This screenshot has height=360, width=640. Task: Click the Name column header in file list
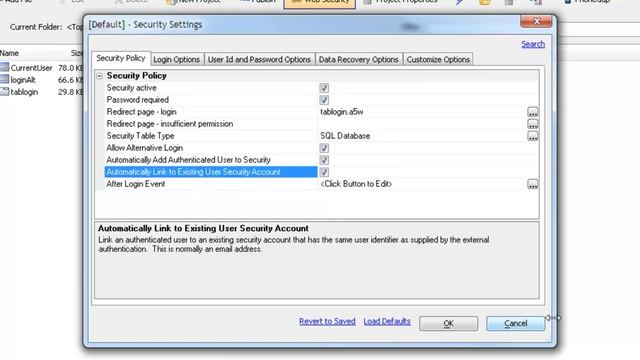[9, 53]
